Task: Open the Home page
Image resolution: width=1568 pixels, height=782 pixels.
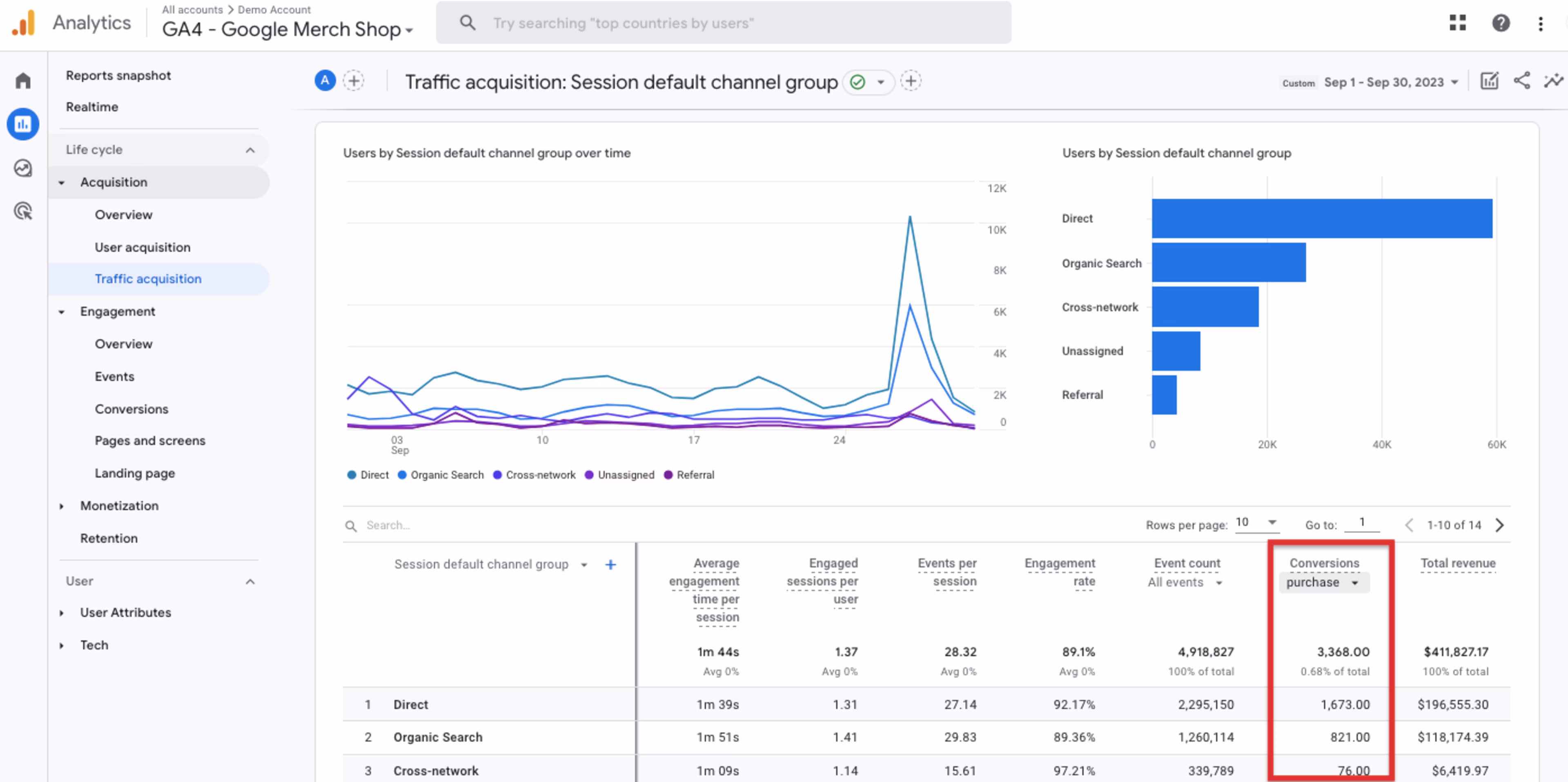Action: click(22, 80)
